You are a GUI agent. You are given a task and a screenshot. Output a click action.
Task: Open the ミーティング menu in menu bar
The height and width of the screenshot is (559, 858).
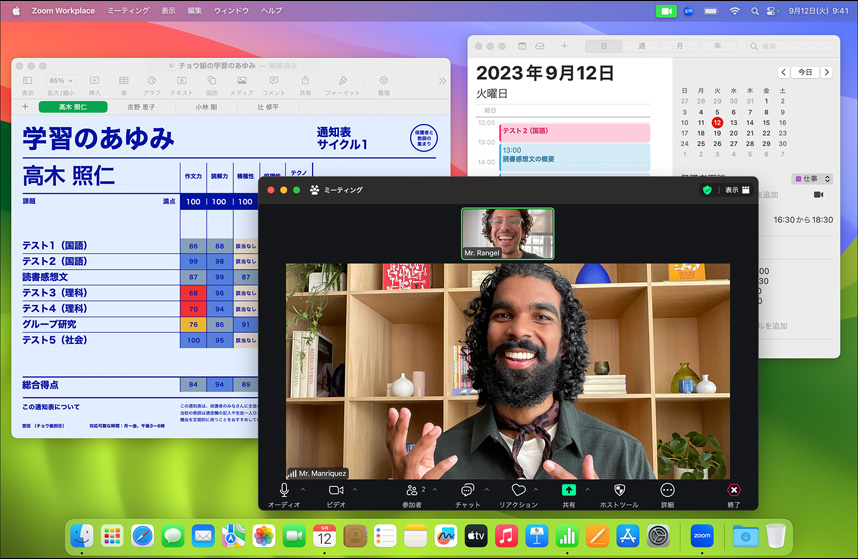click(x=128, y=10)
